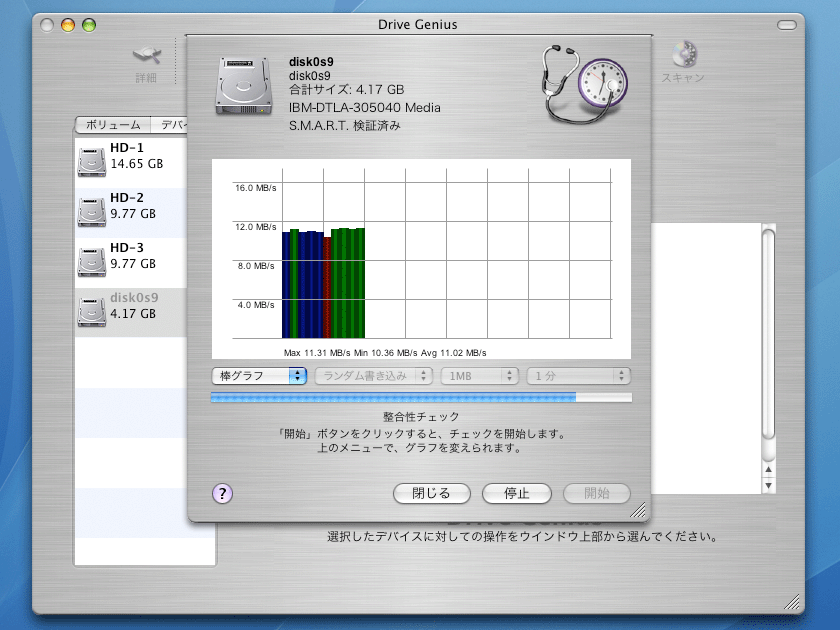Click the red bar in the benchmark graph
The height and width of the screenshot is (630, 840).
click(327, 287)
